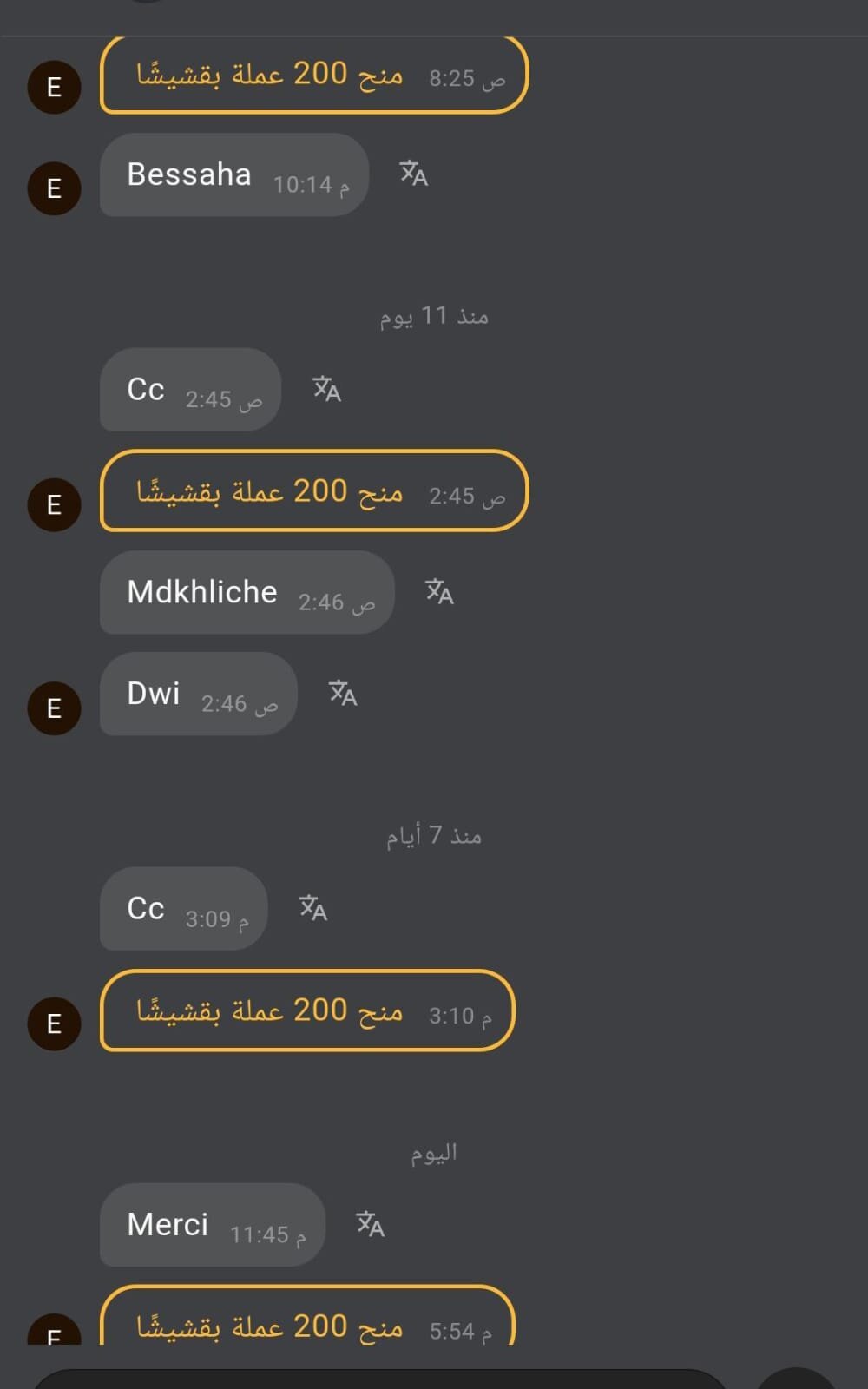Click the E avatar beside the 3:10 tip
The height and width of the screenshot is (1389, 868).
click(x=54, y=1024)
